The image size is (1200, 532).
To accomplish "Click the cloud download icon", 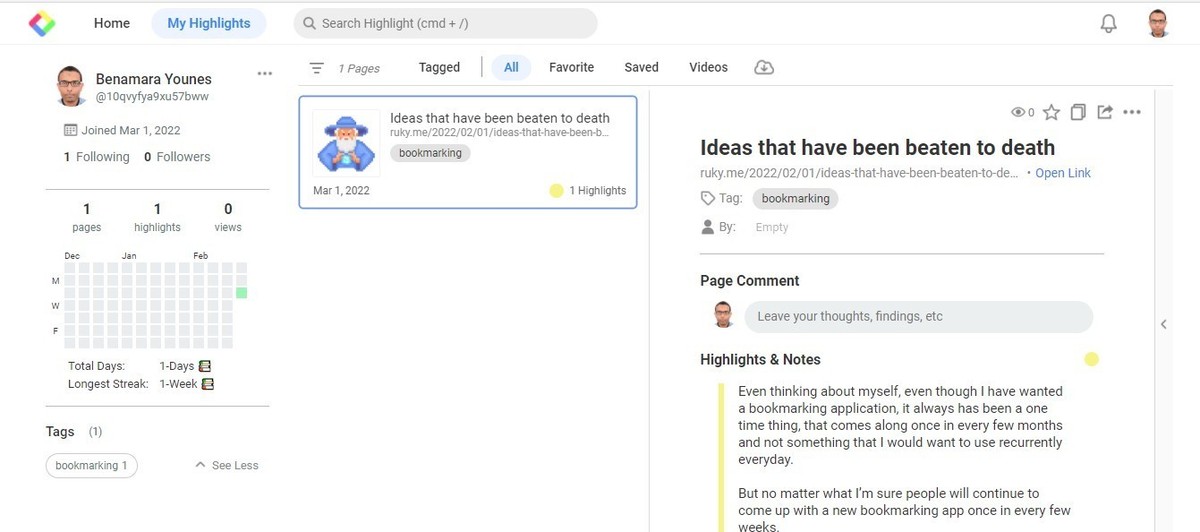I will click(763, 68).
